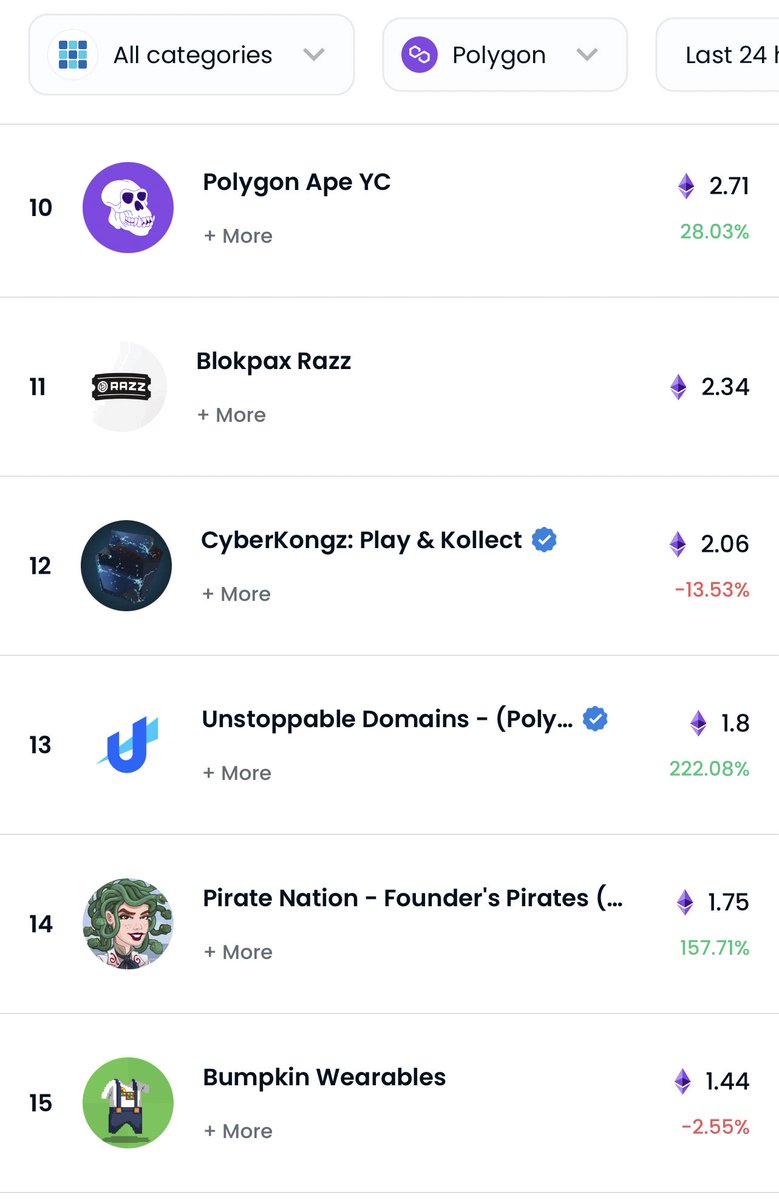The width and height of the screenshot is (779, 1200).
Task: Open Last 24 h time range dropdown
Action: pos(718,55)
